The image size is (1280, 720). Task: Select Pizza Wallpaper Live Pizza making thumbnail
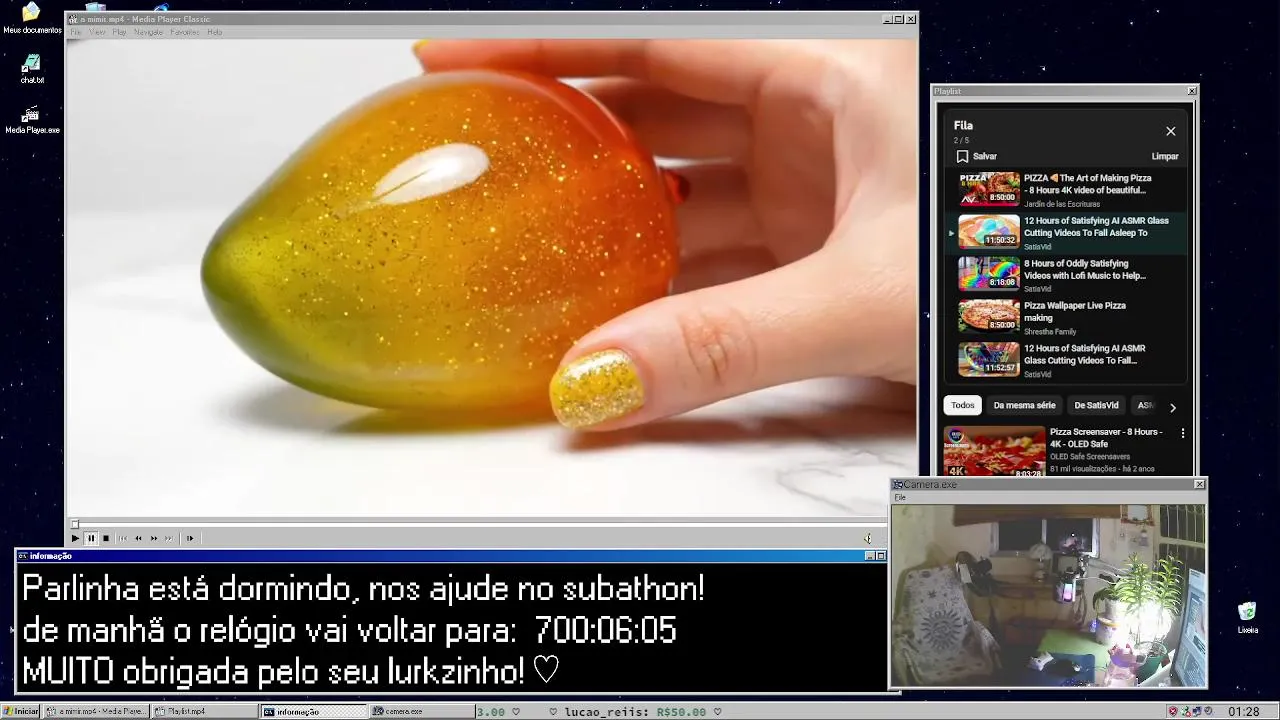(x=989, y=316)
